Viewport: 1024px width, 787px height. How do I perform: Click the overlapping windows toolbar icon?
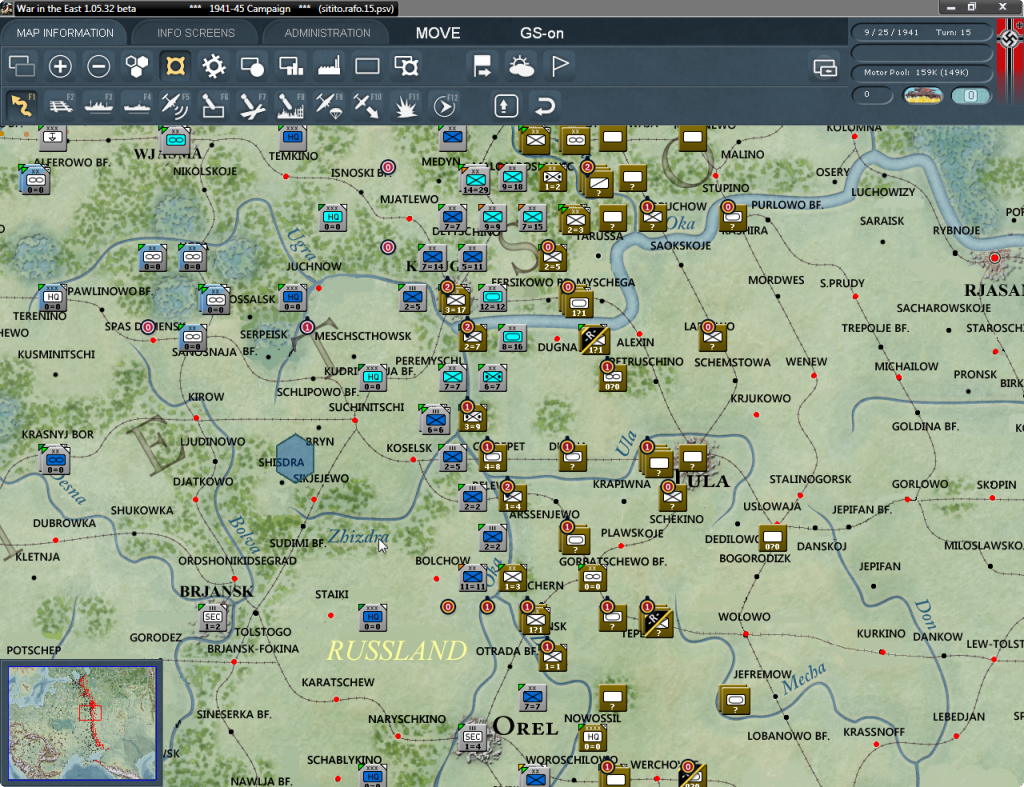pos(22,66)
